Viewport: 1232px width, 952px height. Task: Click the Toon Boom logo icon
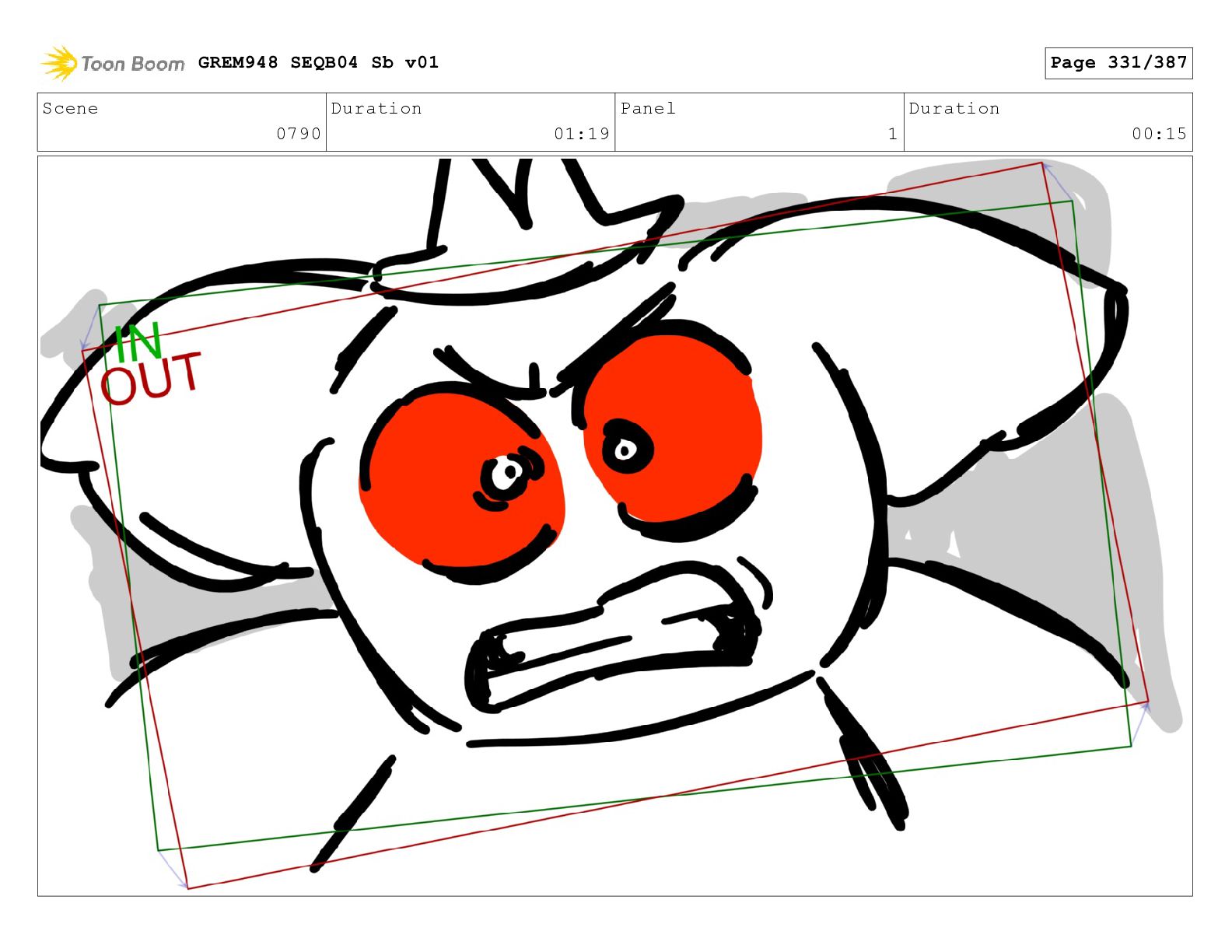[x=59, y=63]
